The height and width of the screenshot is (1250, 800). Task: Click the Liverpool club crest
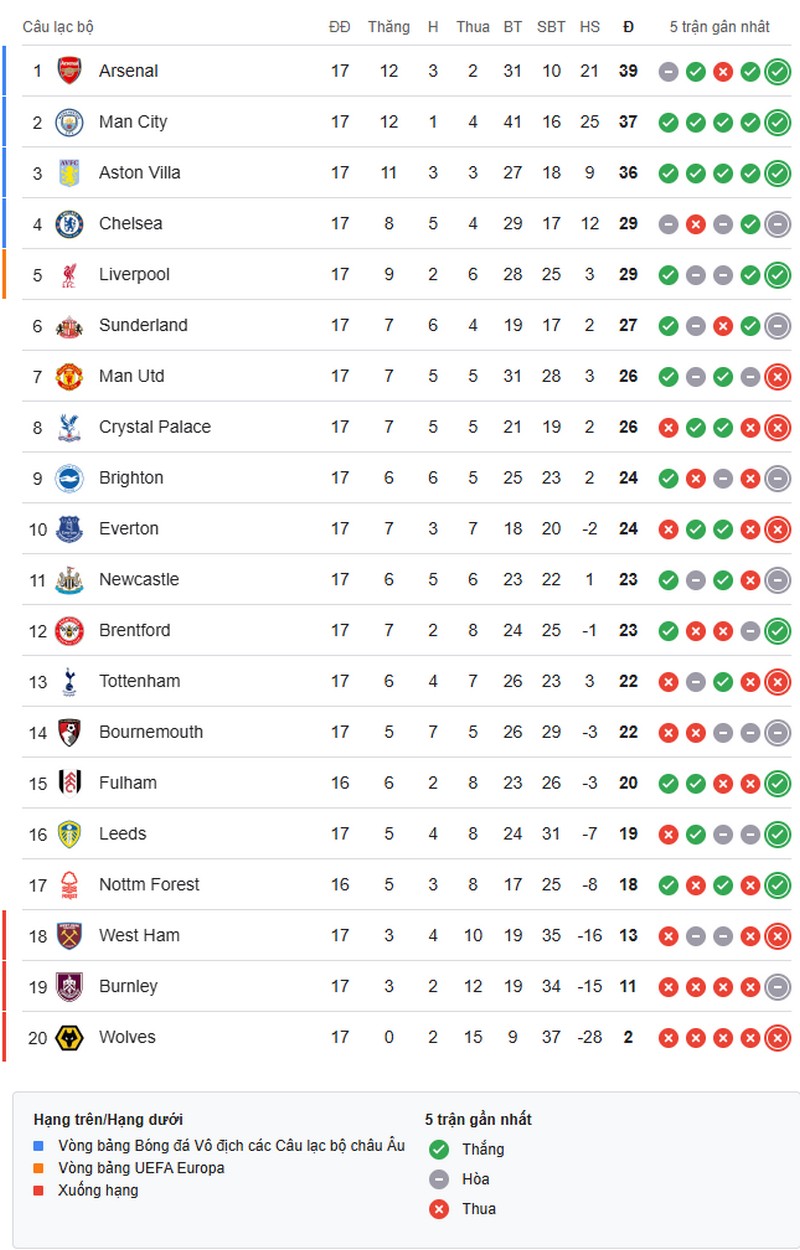pyautogui.click(x=69, y=275)
